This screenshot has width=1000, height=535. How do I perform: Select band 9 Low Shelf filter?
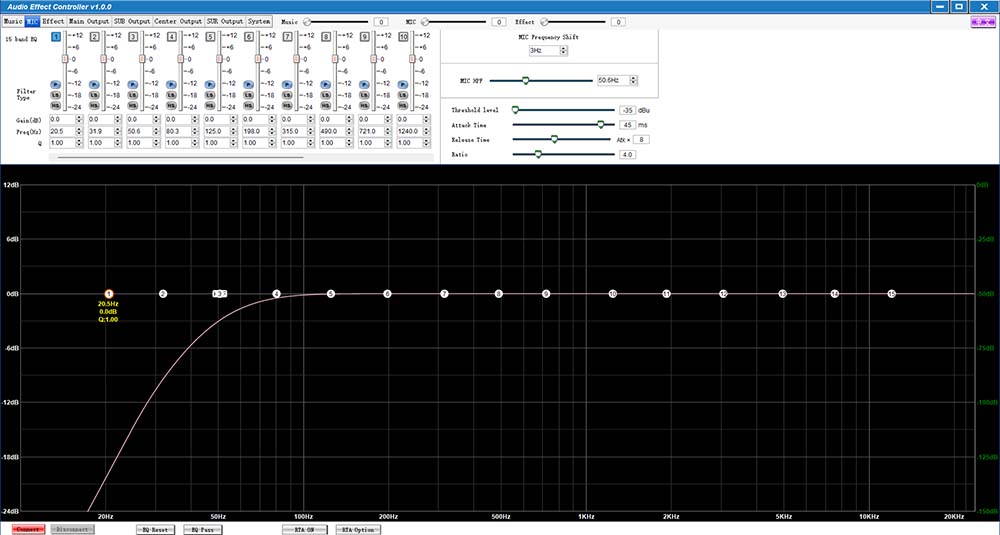(364, 95)
